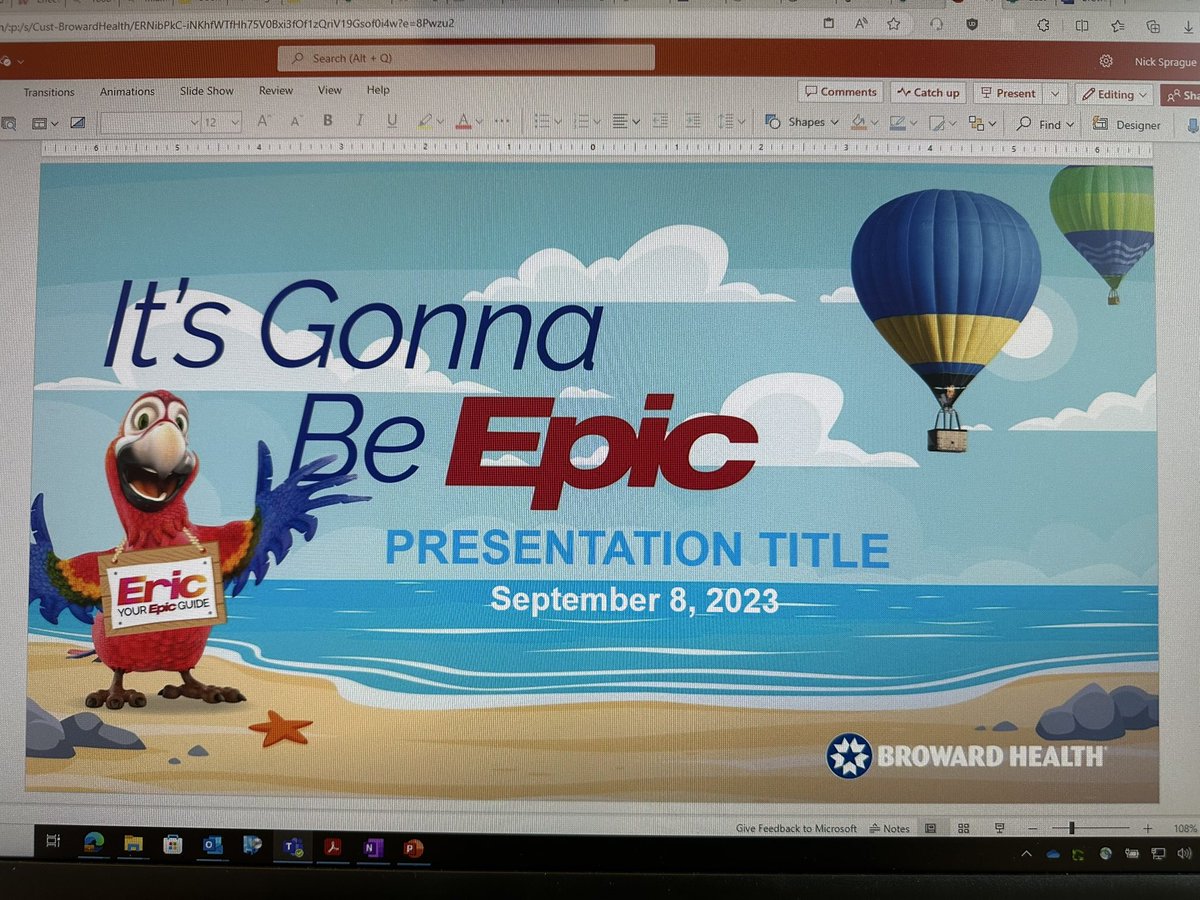Image resolution: width=1200 pixels, height=900 pixels.
Task: Click the Comments button
Action: point(840,92)
